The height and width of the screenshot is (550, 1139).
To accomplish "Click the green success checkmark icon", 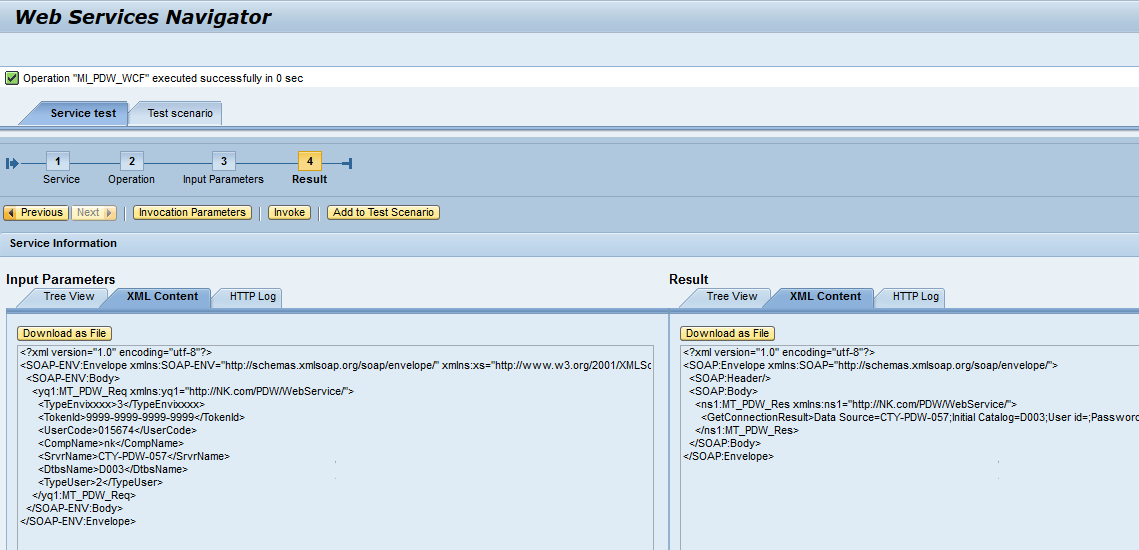I will (x=12, y=78).
